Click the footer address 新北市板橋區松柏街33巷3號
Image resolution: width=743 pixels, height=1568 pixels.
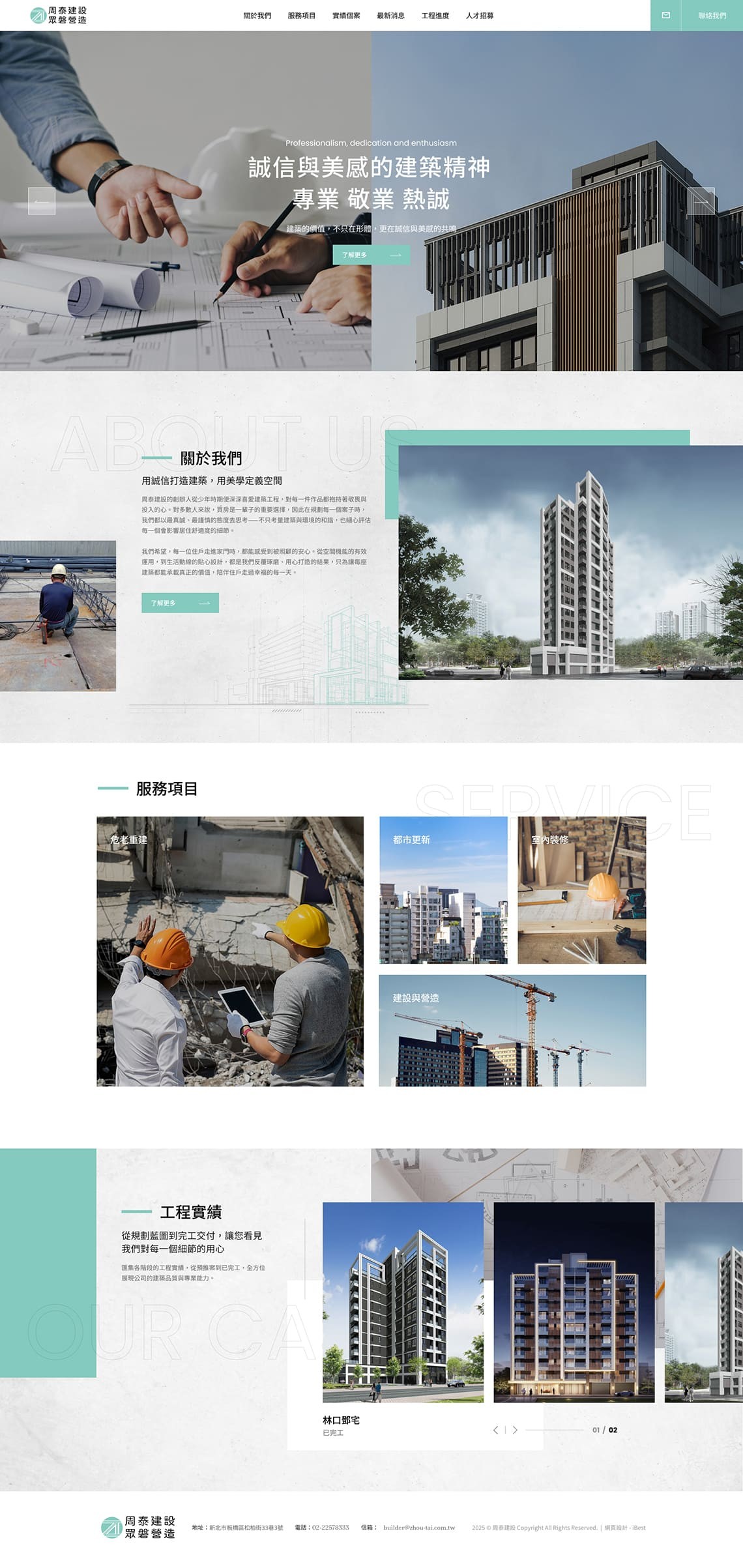click(246, 1528)
